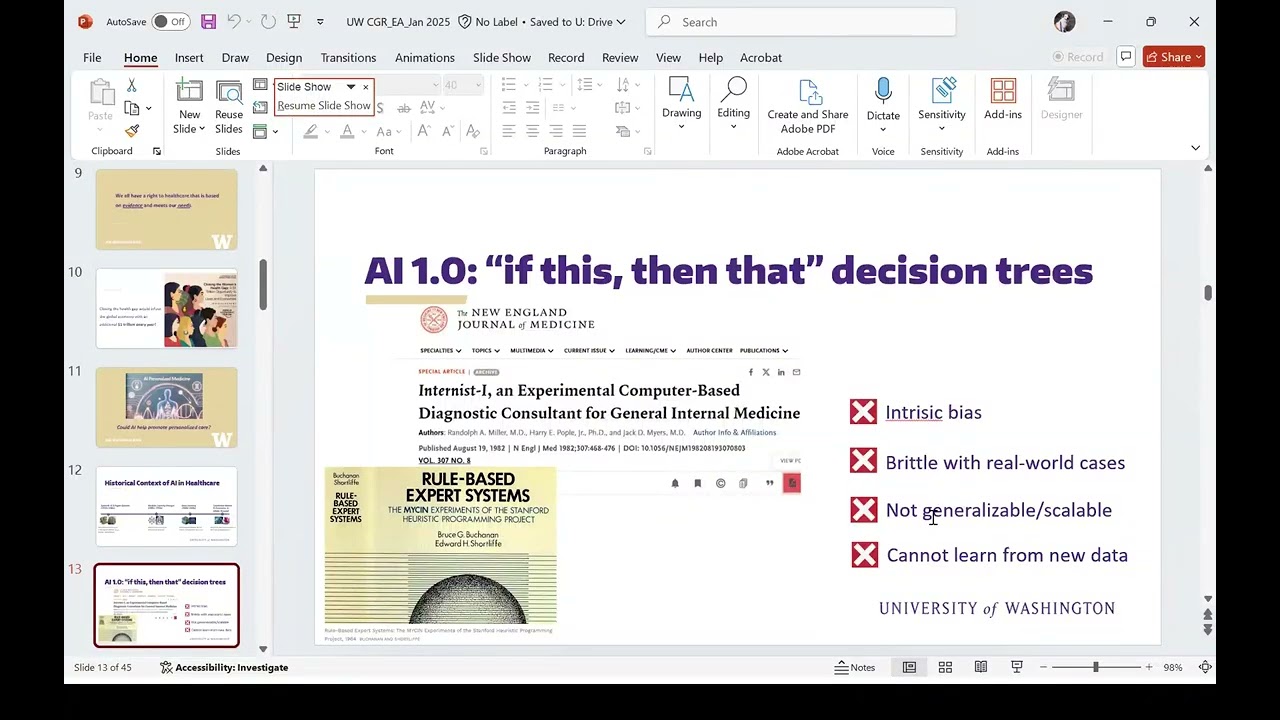Viewport: 1280px width, 720px height.
Task: Open the Comments icon near Share
Action: coord(1126,57)
